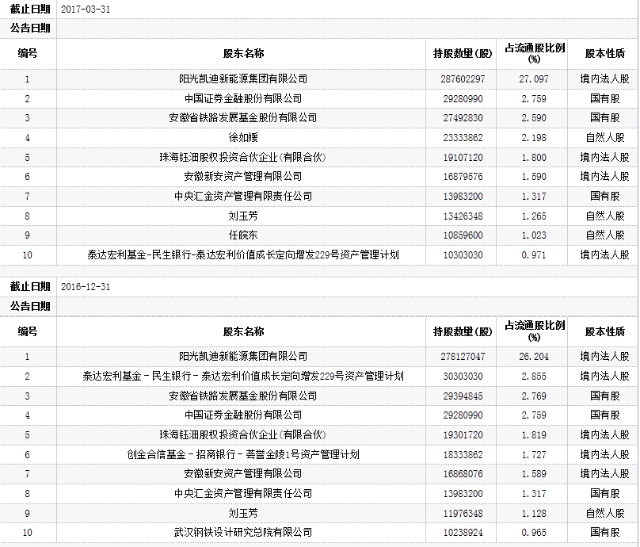Click percentage value 0.971
This screenshot has height=547, width=640.
click(534, 255)
